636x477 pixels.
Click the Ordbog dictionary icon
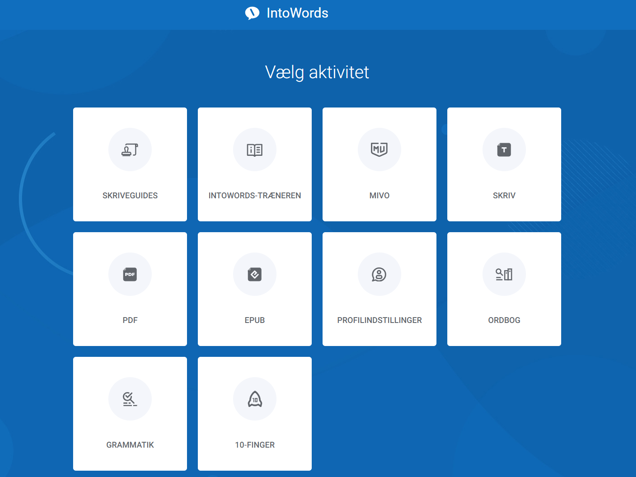coord(504,275)
